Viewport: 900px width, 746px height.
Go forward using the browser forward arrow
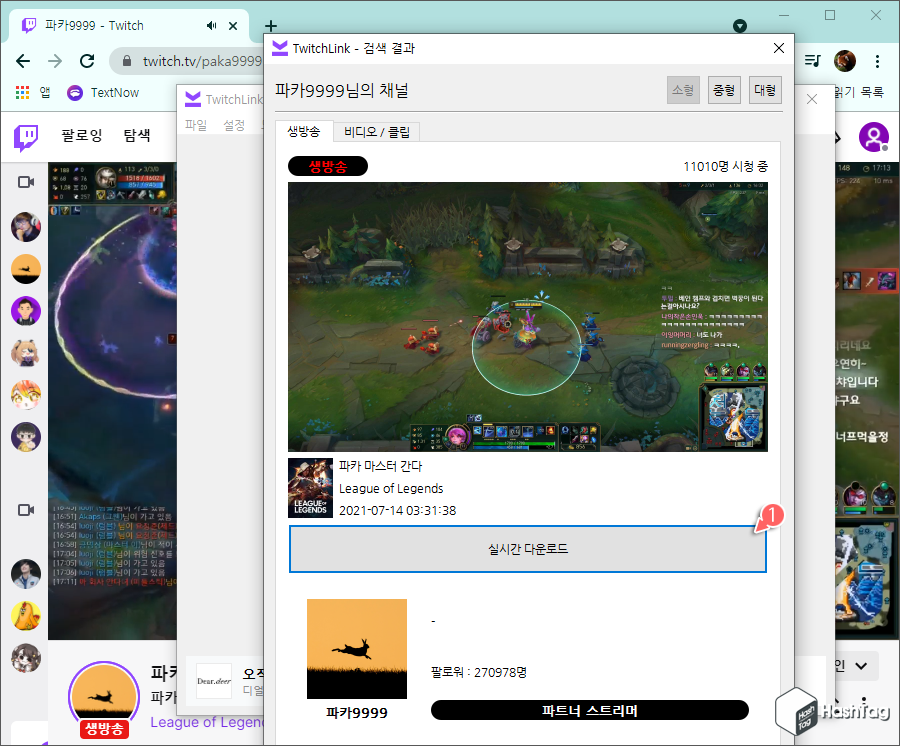[55, 61]
